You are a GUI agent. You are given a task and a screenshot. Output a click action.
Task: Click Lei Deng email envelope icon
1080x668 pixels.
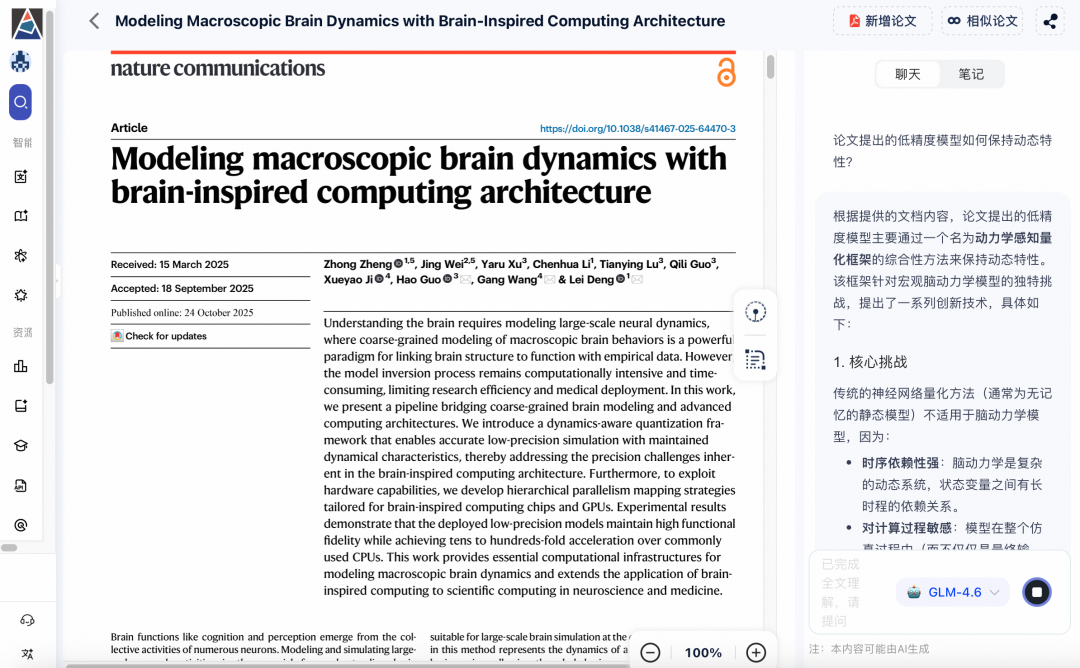tap(637, 280)
